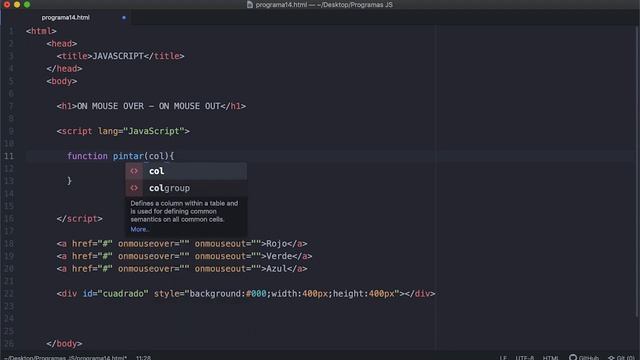Click line number 22 in the gutter
Image resolution: width=640 pixels, height=360 pixels.
[9, 293]
